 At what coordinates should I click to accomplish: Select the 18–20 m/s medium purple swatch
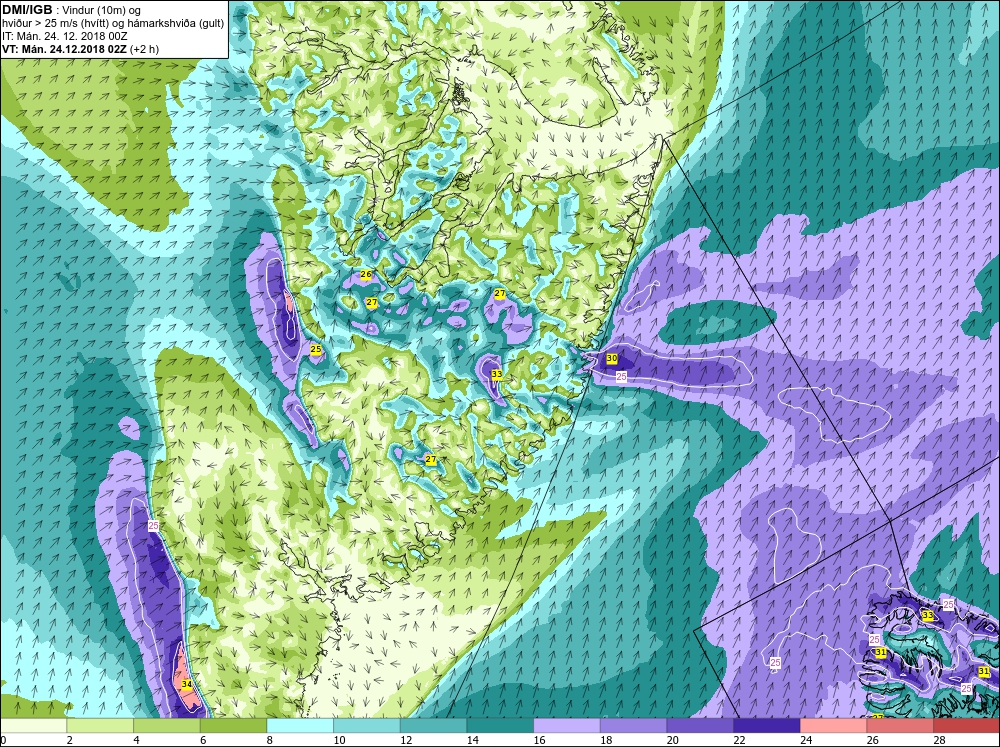click(x=633, y=726)
